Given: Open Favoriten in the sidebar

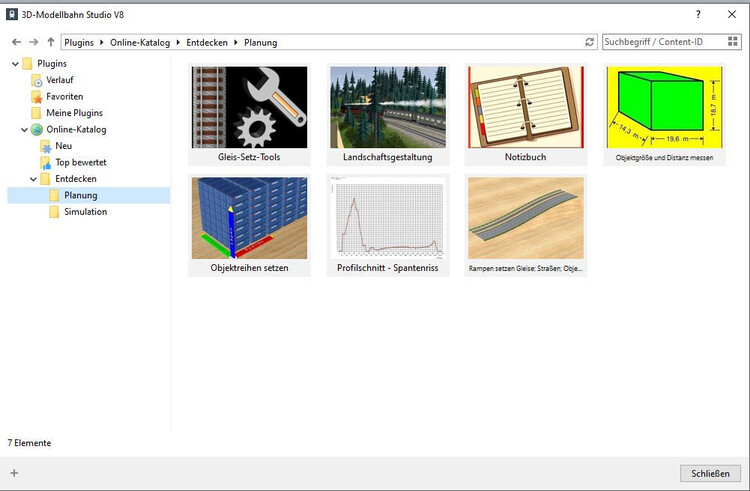Looking at the screenshot, I should [x=64, y=96].
